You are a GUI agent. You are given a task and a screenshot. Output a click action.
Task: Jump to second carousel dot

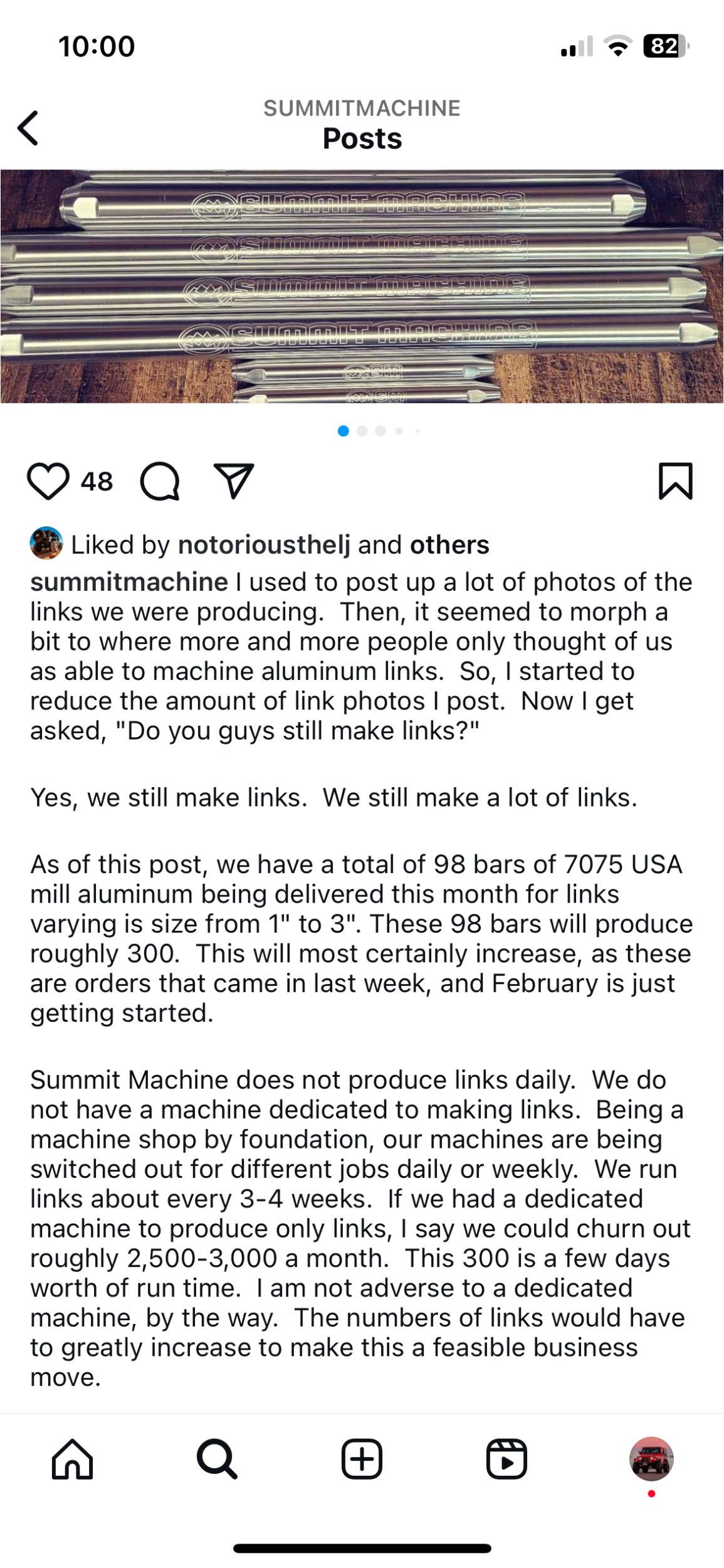tap(362, 431)
